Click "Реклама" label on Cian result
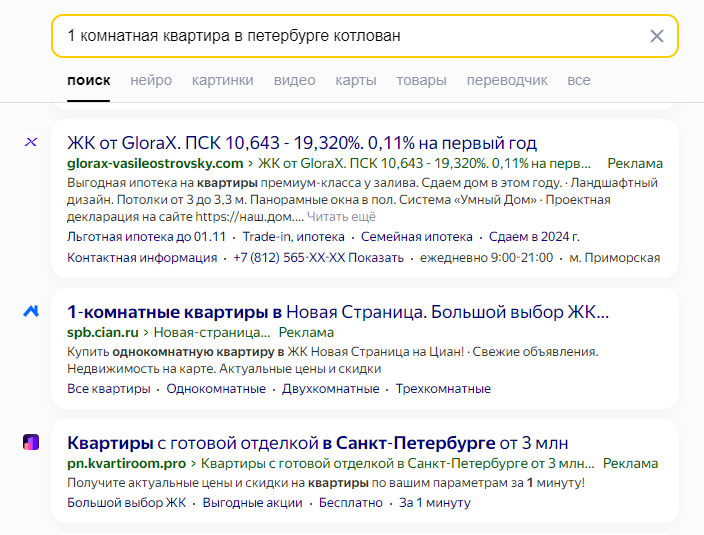 tap(306, 333)
